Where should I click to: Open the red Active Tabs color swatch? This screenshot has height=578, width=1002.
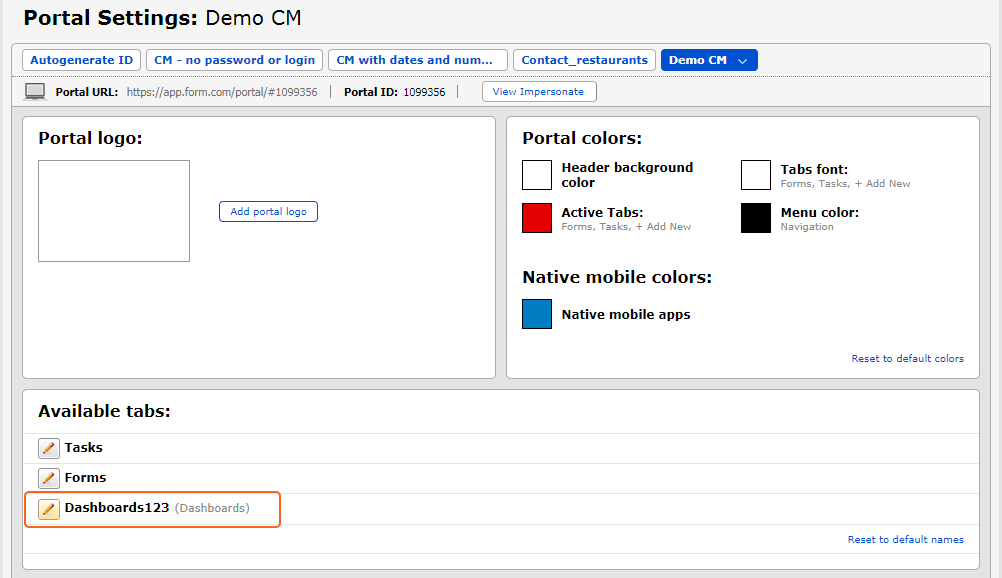(537, 218)
